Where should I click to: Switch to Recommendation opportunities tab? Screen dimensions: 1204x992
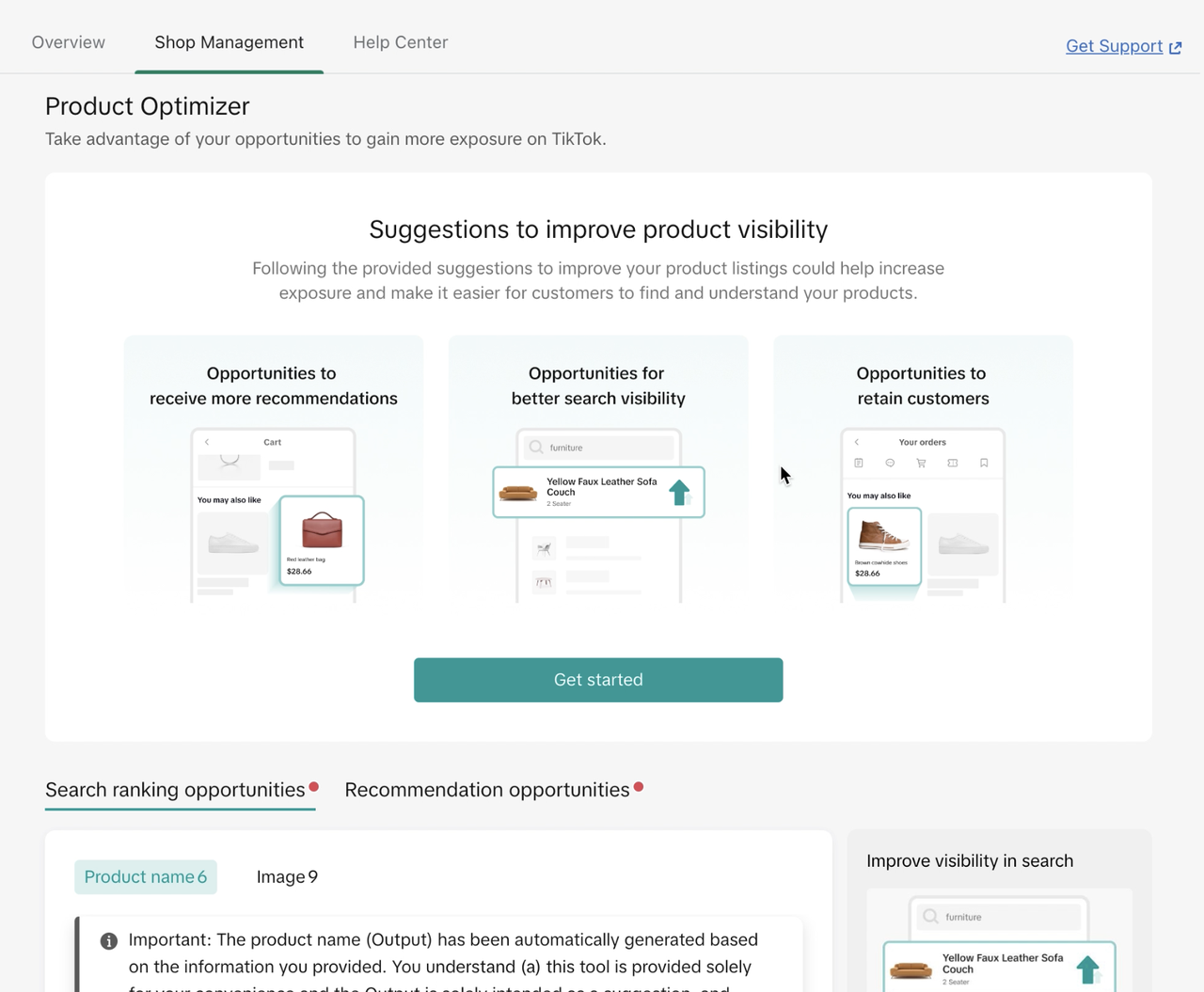point(487,790)
